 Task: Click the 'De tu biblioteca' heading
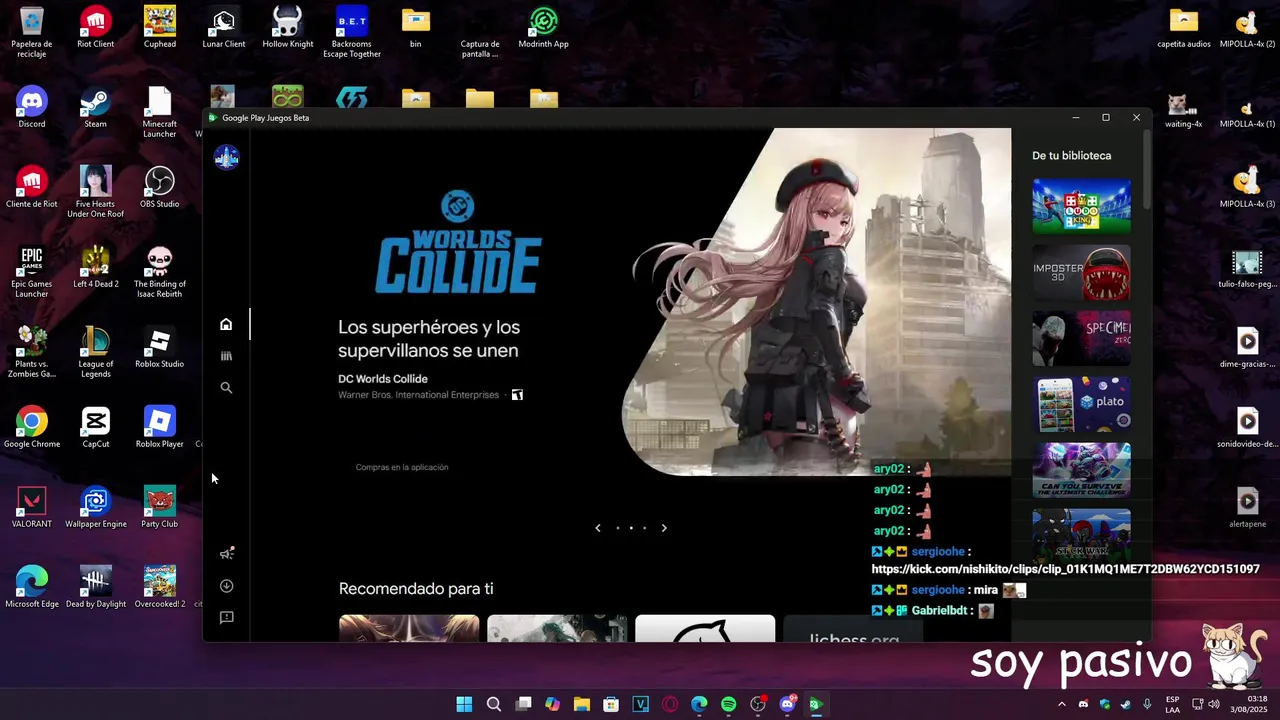[x=1071, y=156]
